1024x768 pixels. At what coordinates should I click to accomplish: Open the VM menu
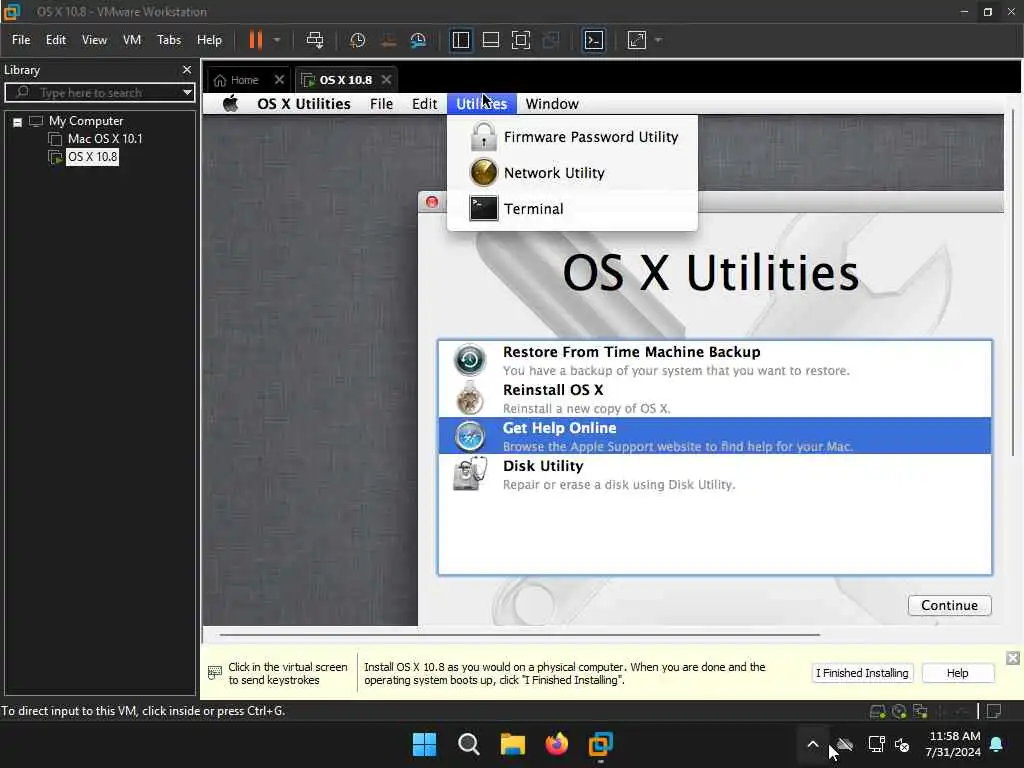(132, 40)
